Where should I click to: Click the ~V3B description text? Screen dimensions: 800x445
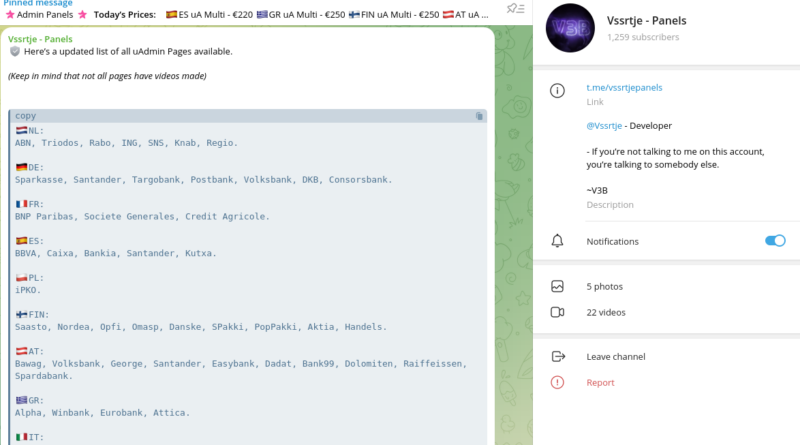point(597,190)
